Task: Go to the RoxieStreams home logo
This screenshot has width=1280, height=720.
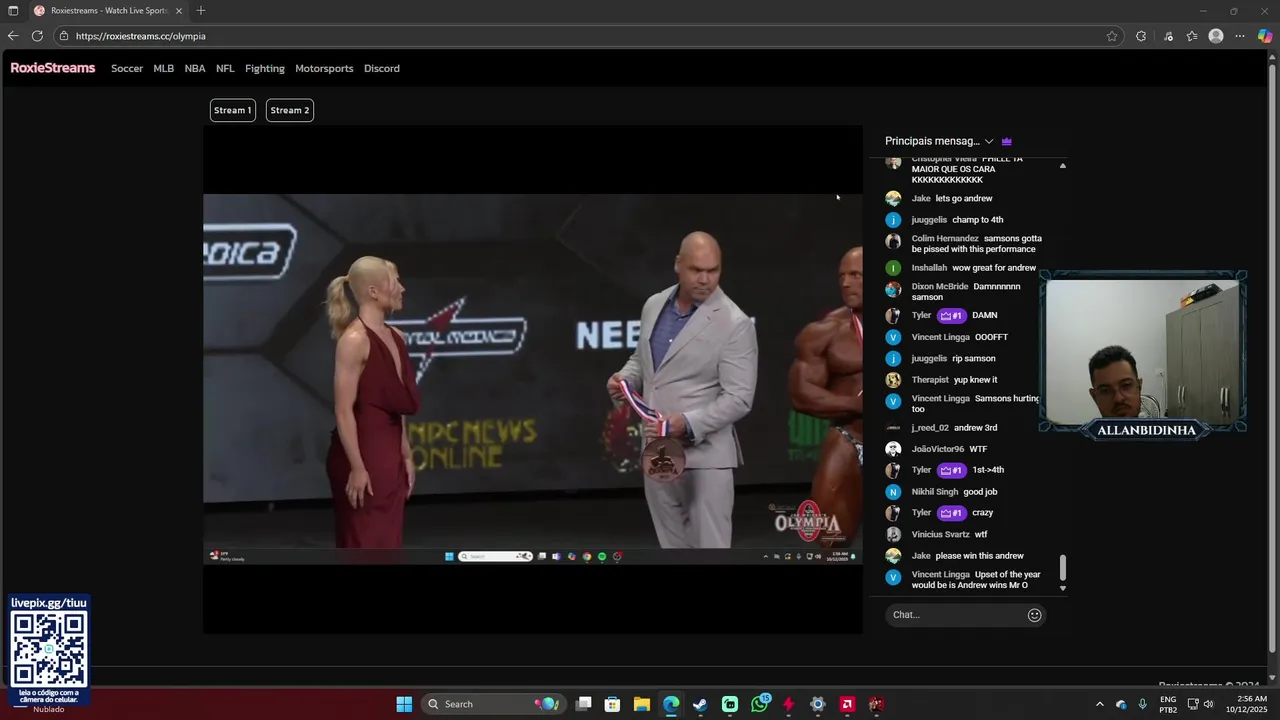Action: (53, 68)
